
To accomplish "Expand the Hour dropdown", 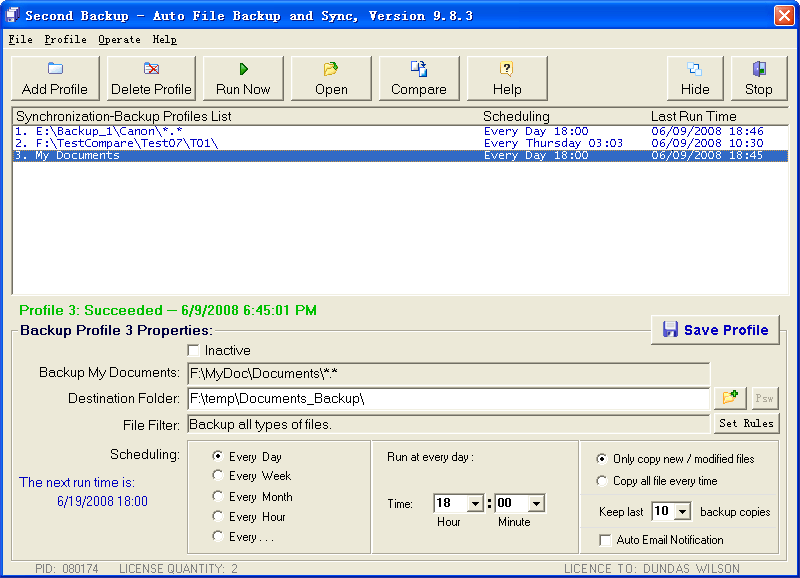I will pos(475,504).
